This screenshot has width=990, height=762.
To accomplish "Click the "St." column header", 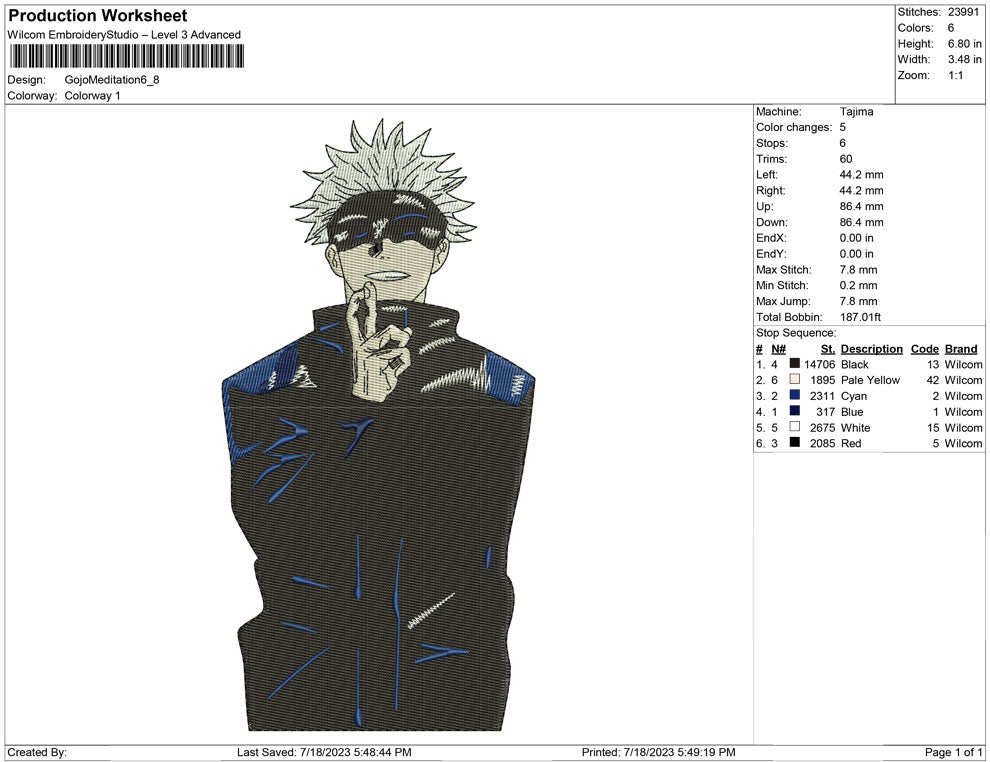I will point(828,349).
